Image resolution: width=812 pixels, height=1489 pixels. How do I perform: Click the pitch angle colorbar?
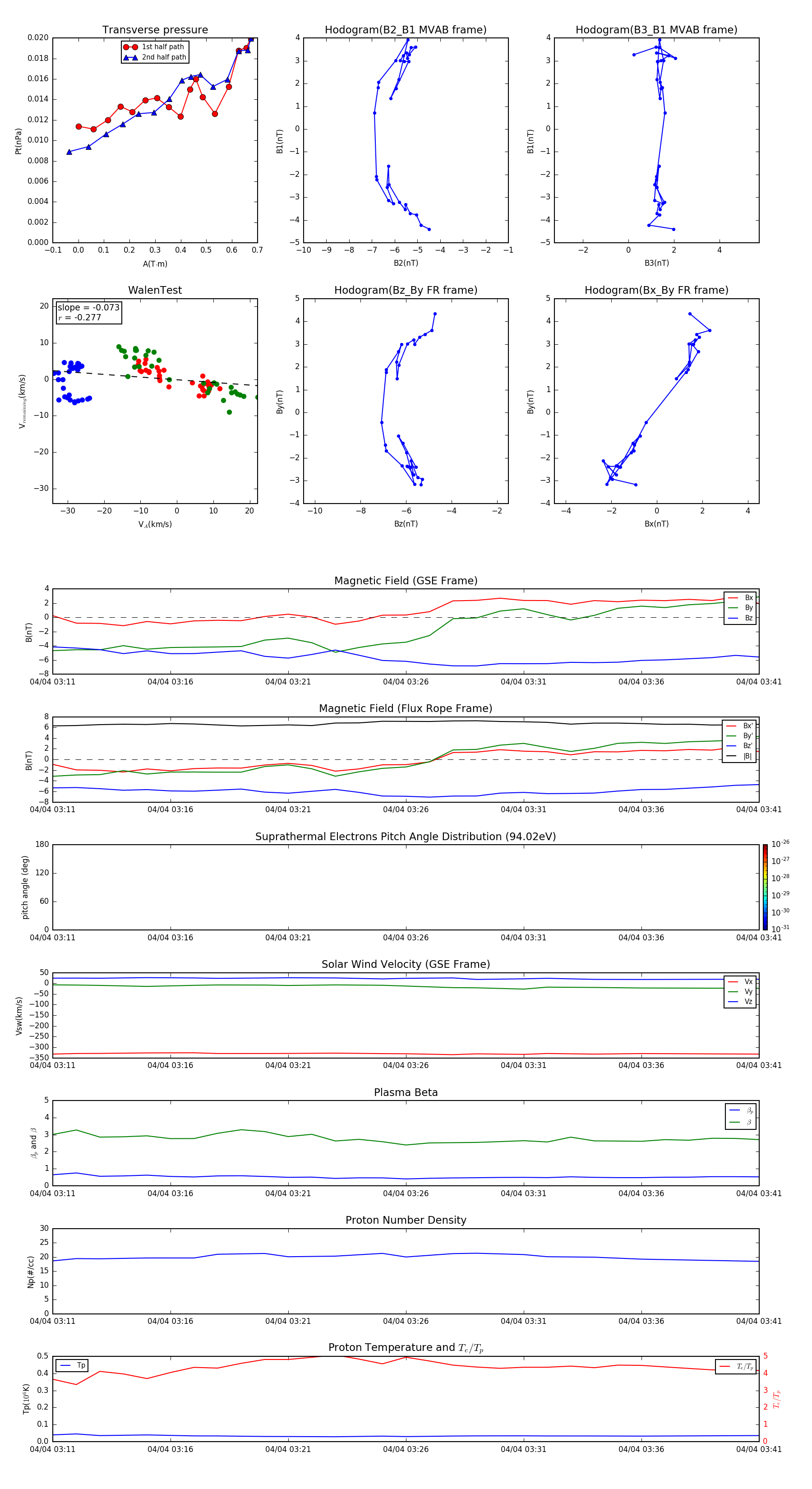point(765,887)
